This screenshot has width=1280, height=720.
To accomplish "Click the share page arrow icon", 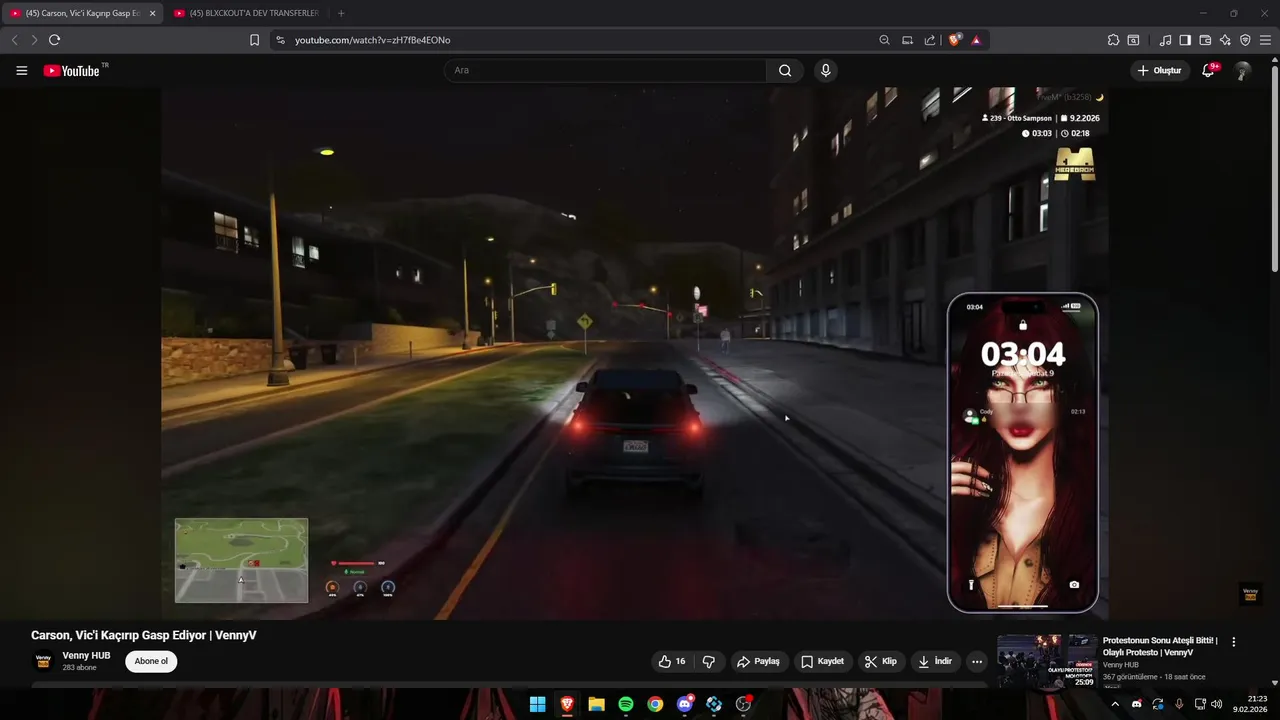I will [930, 40].
